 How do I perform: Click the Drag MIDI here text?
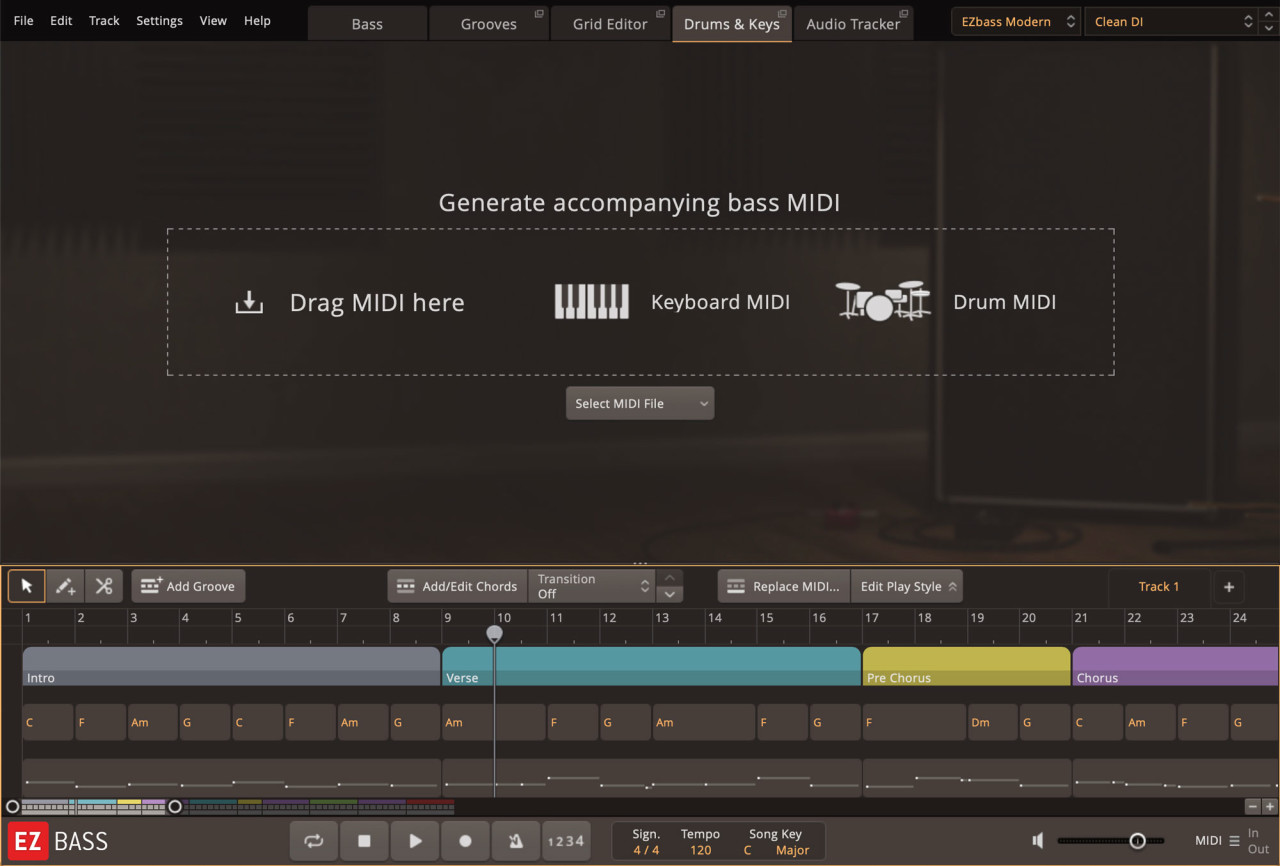377,302
